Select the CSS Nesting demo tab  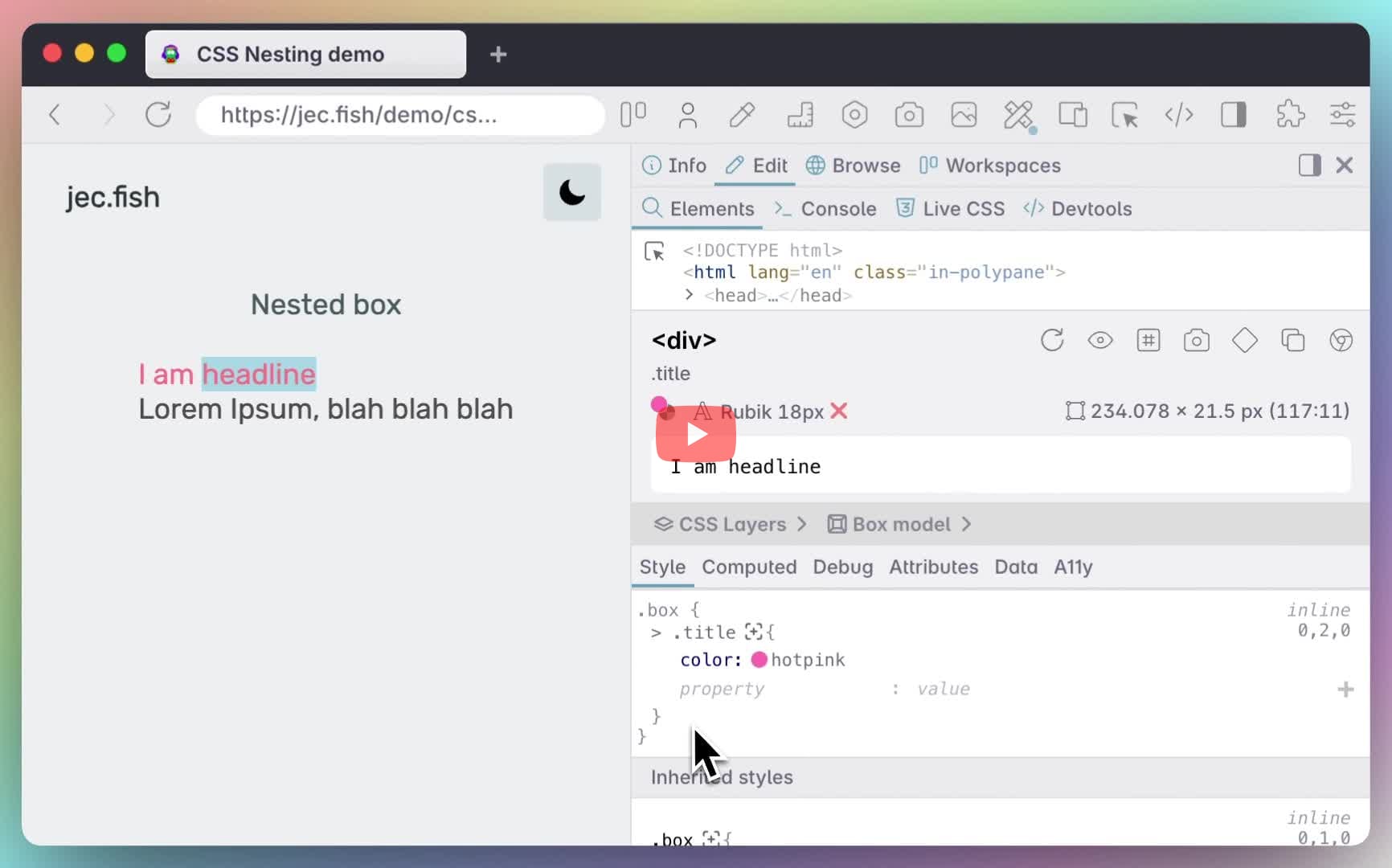305,54
